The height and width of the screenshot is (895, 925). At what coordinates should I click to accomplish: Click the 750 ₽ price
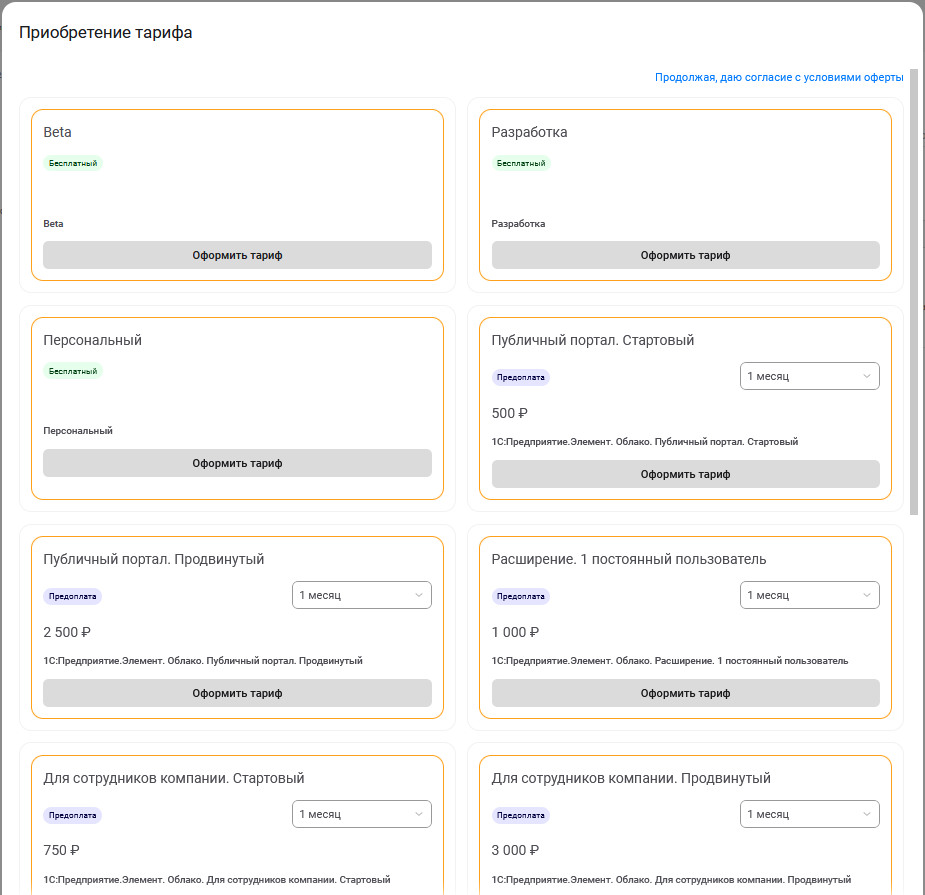(x=61, y=850)
